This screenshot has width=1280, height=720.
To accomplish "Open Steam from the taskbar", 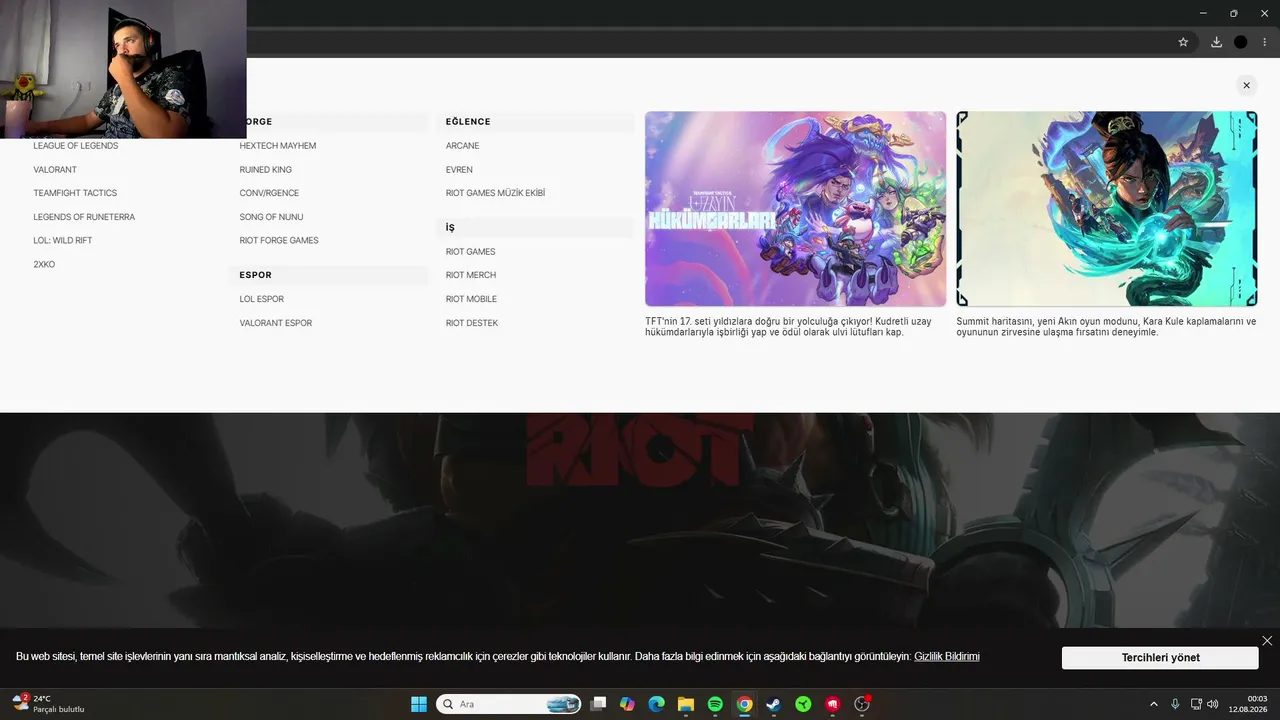I will pyautogui.click(x=773, y=704).
